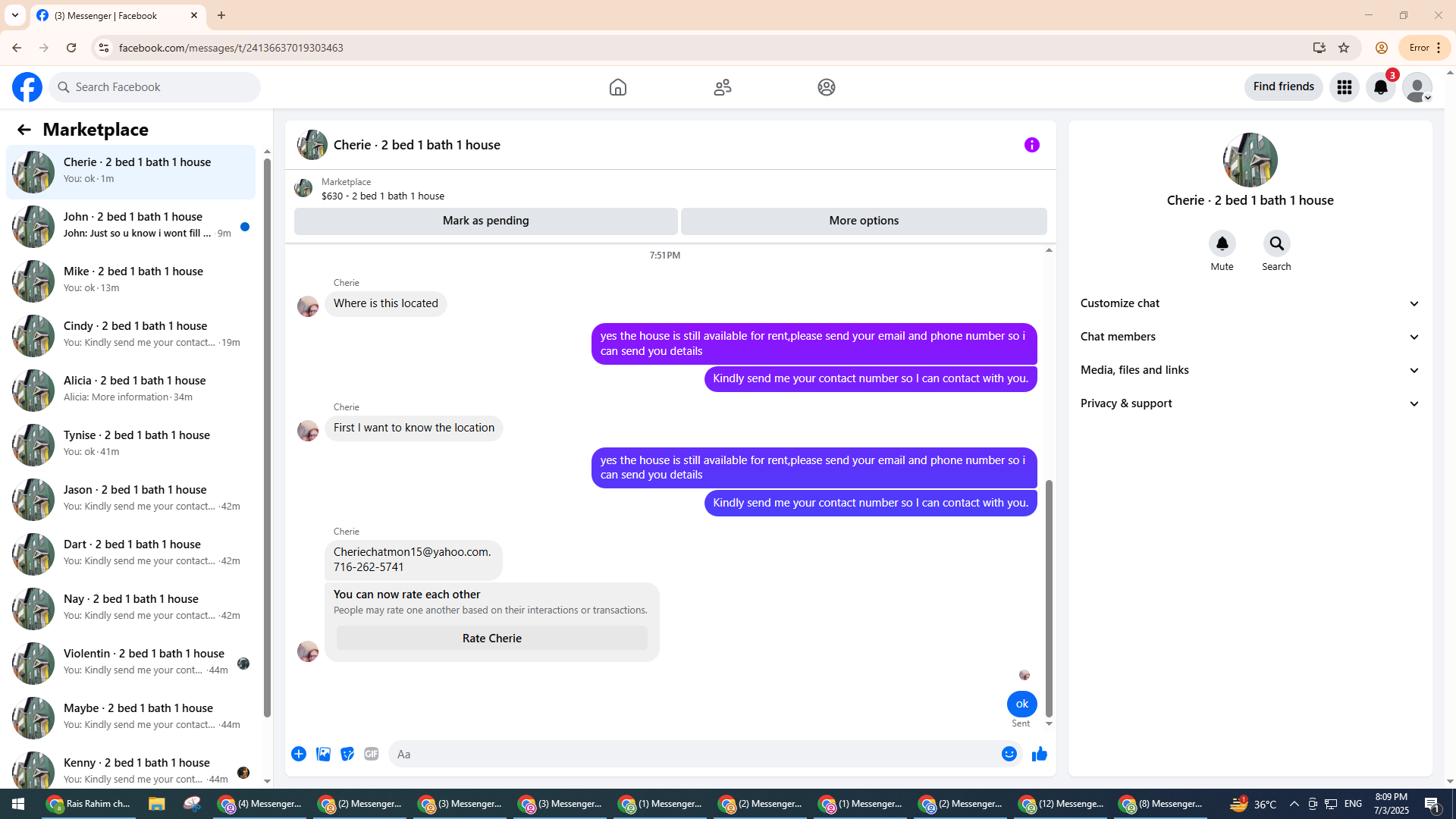
Task: Open Alicia's marketplace conversation
Action: (x=133, y=390)
